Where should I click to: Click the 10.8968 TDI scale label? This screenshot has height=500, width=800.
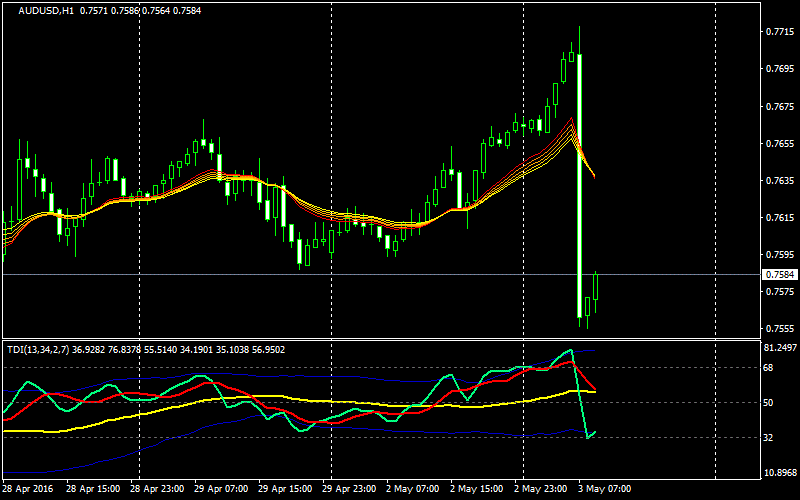(779, 472)
